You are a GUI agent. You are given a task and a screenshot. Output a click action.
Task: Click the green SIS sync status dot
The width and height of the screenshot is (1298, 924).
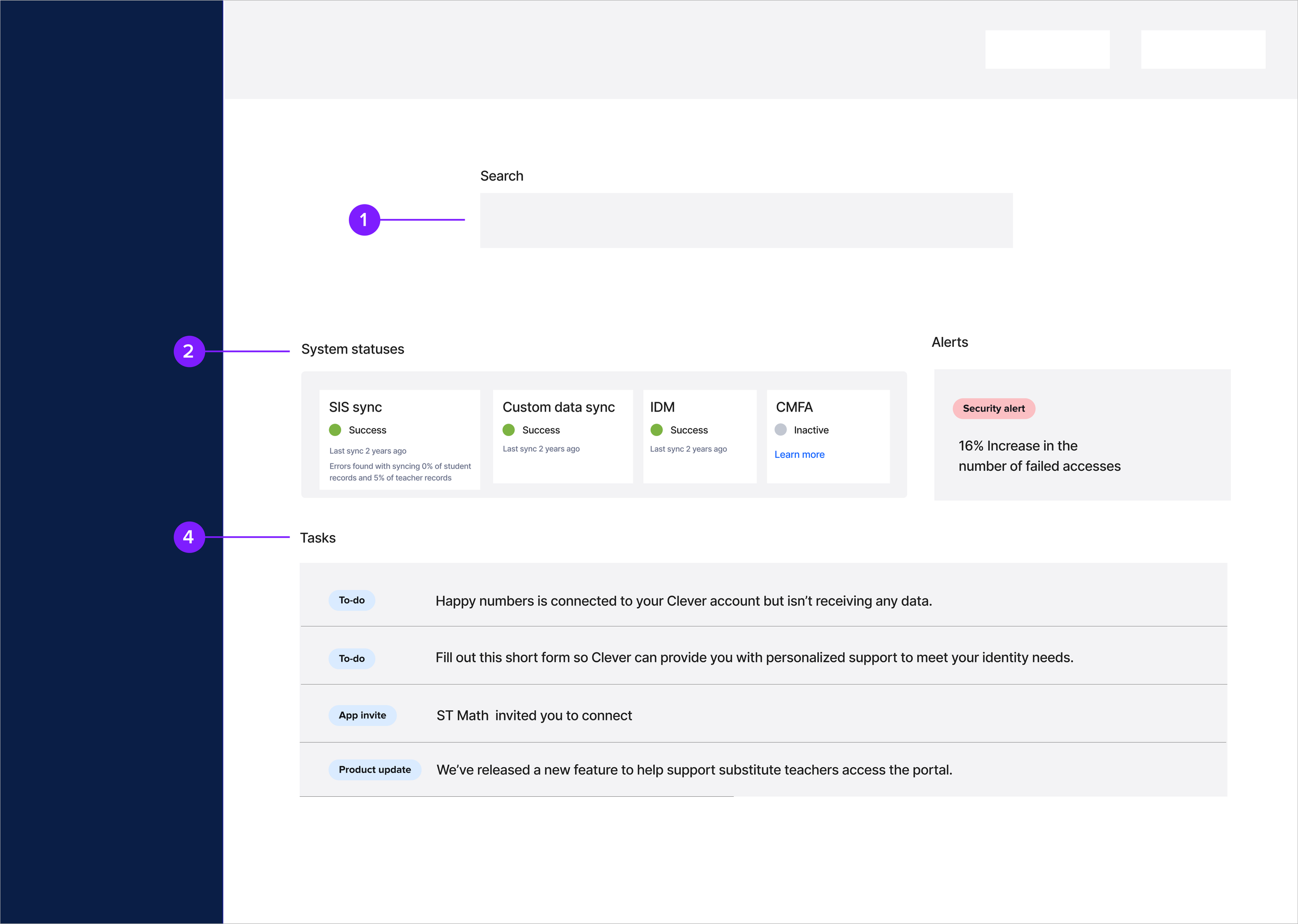pyautogui.click(x=335, y=430)
